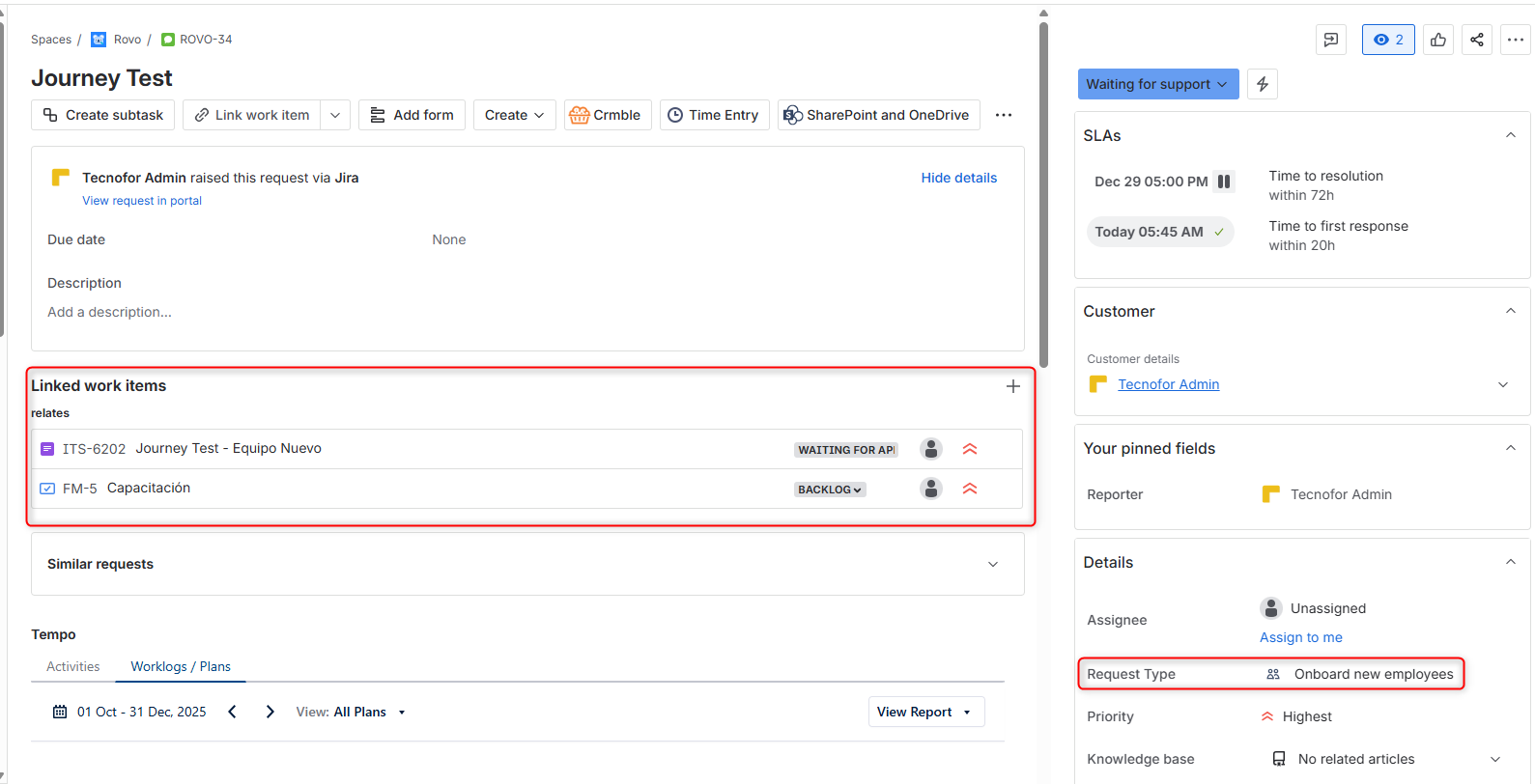1535x784 pixels.
Task: Collapse the SLAs panel
Action: coord(1510,135)
